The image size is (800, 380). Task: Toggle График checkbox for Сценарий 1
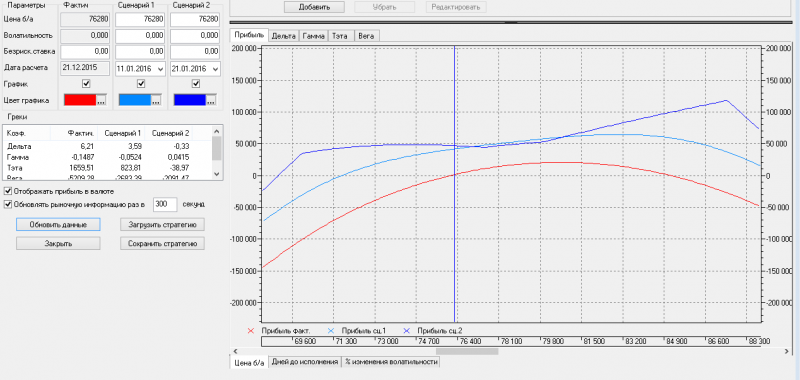tap(141, 84)
